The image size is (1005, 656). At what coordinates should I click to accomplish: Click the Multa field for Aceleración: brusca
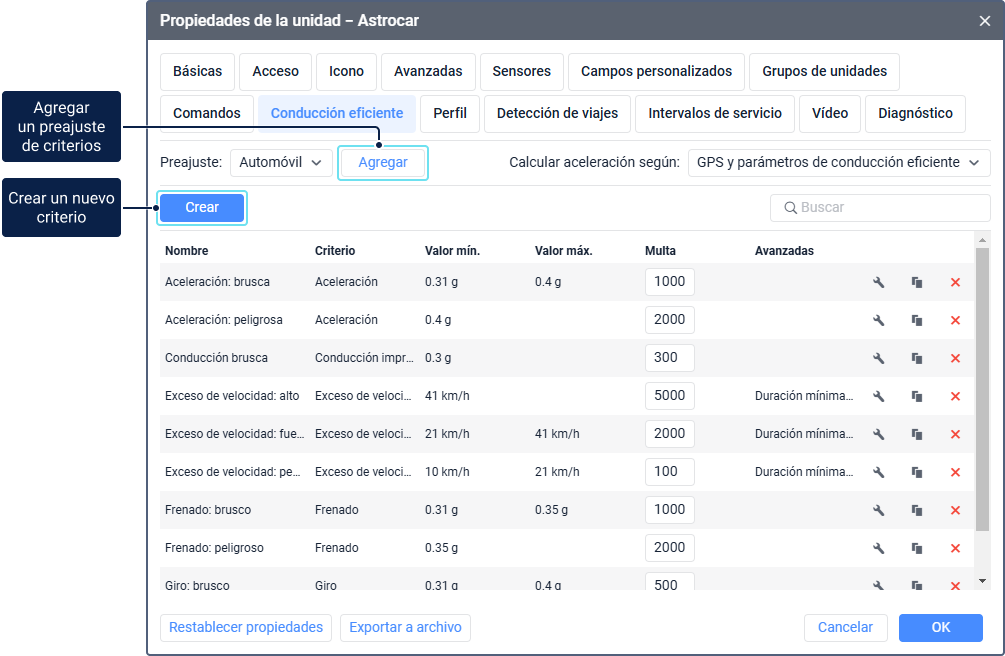pos(669,282)
